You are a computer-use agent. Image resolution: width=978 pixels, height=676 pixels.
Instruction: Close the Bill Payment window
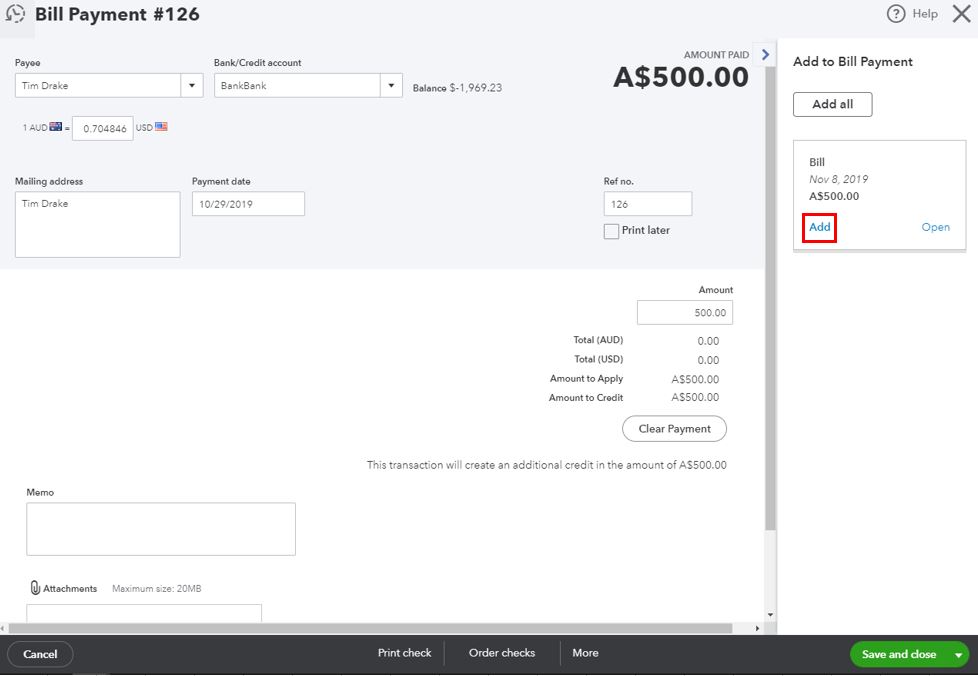(961, 14)
